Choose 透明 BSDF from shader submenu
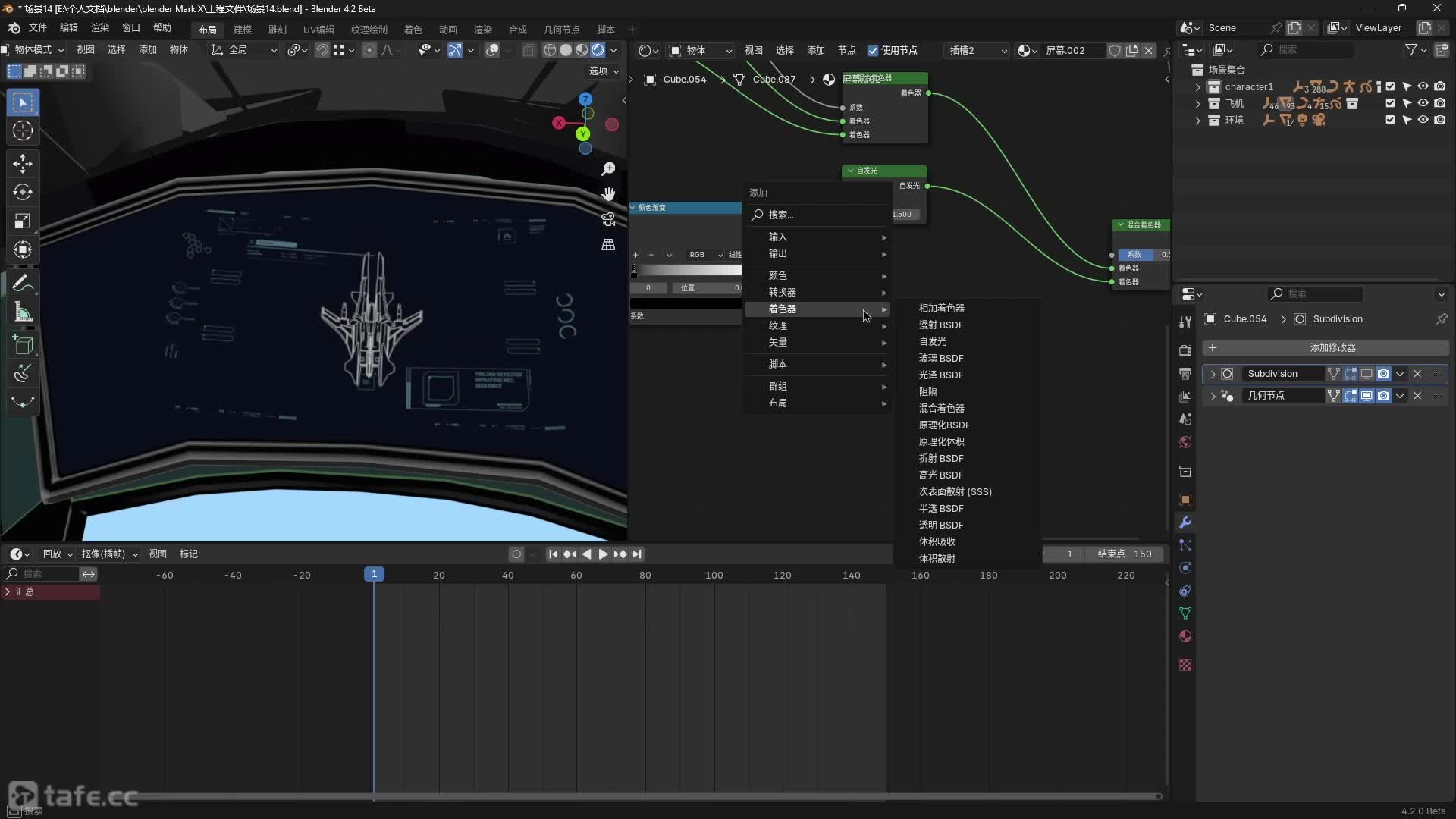 point(967,526)
